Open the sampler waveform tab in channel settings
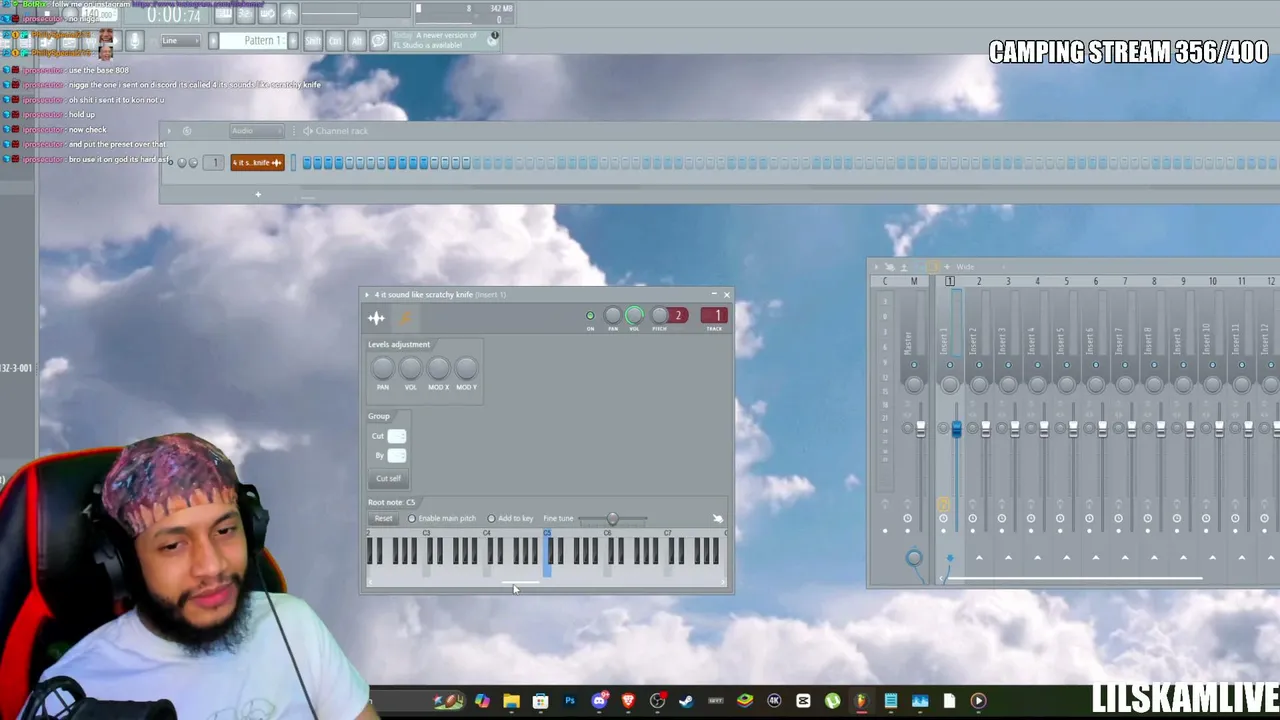The height and width of the screenshot is (720, 1280). (x=376, y=318)
